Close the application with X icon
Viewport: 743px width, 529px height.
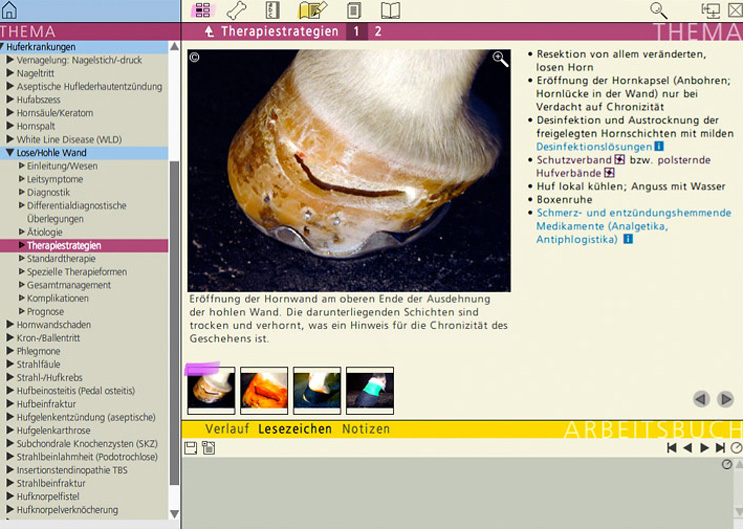point(735,10)
